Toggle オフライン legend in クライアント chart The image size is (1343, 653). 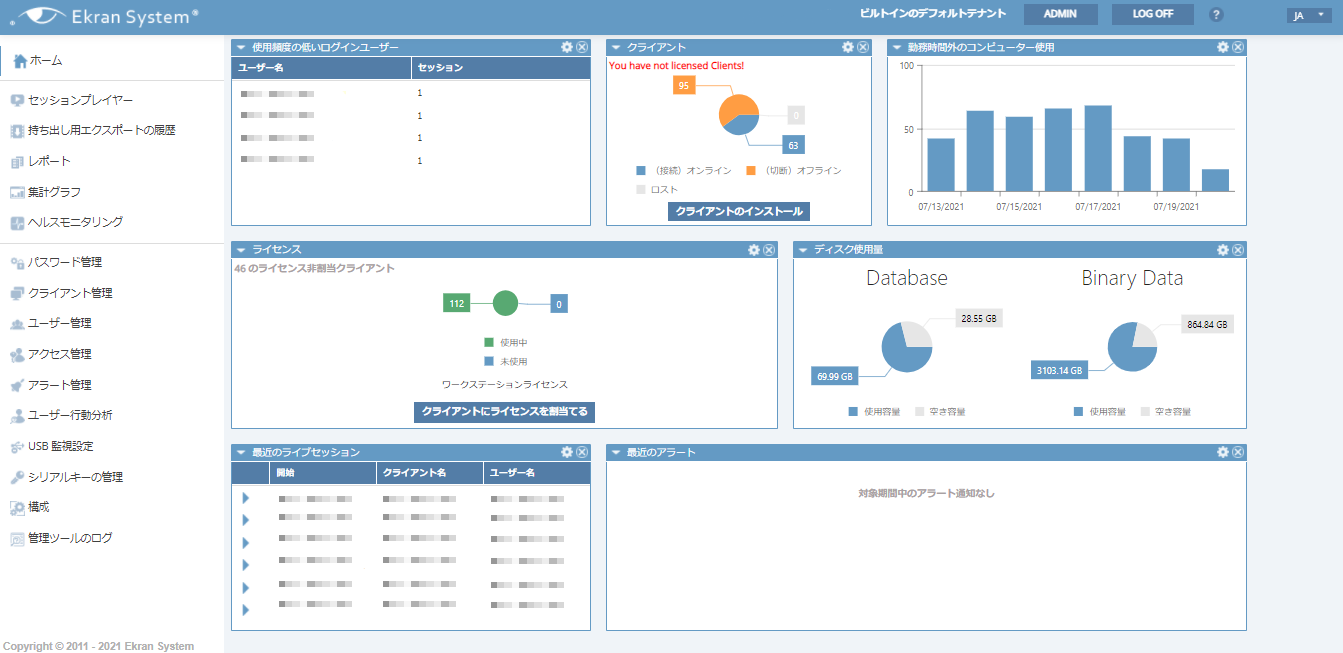point(795,171)
